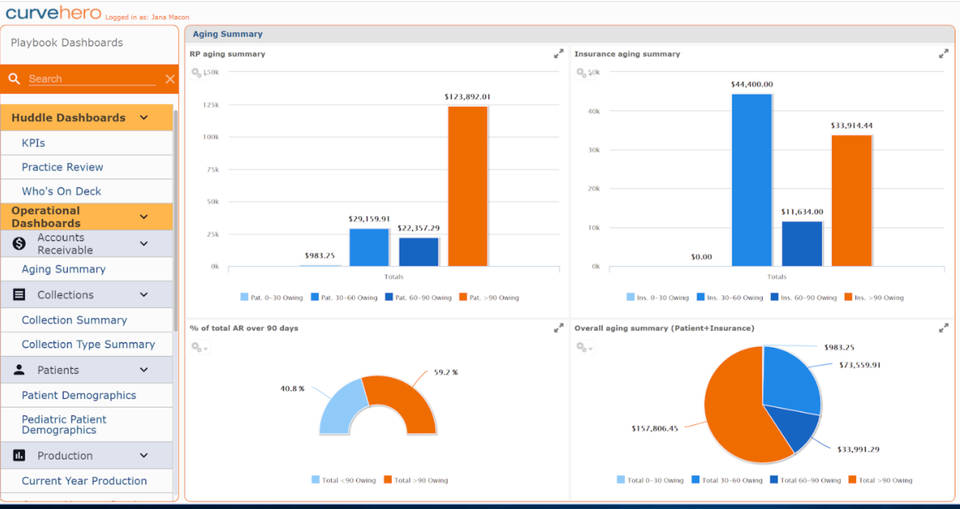
Task: Expand the RP aging summary chart fullscreen
Action: 559,54
